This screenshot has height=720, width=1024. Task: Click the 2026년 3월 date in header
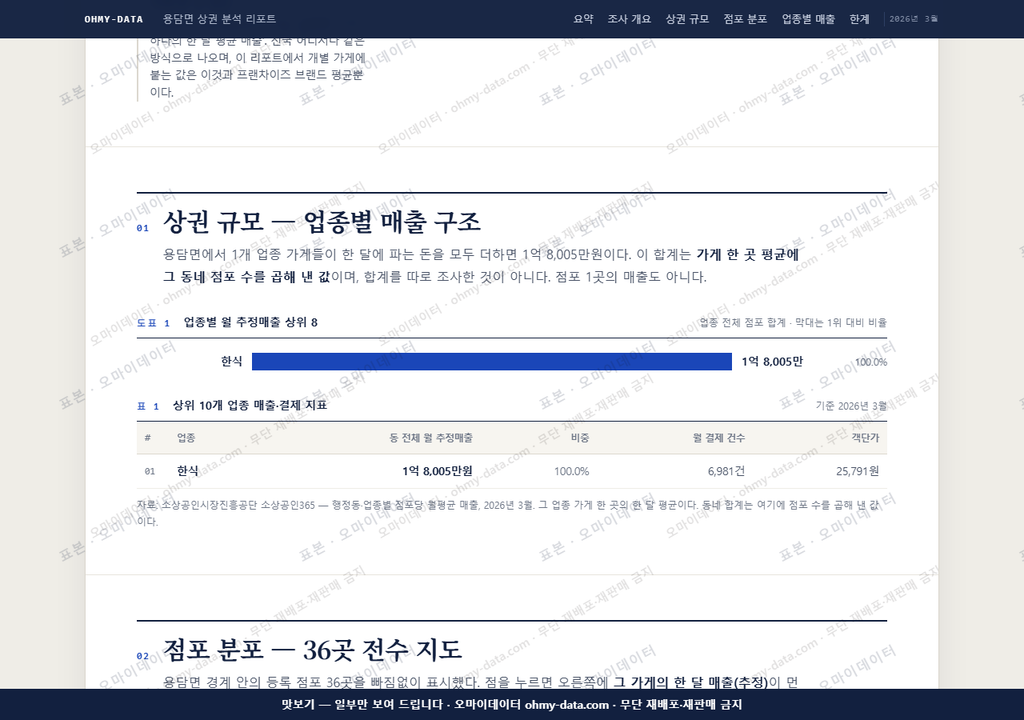point(914,19)
